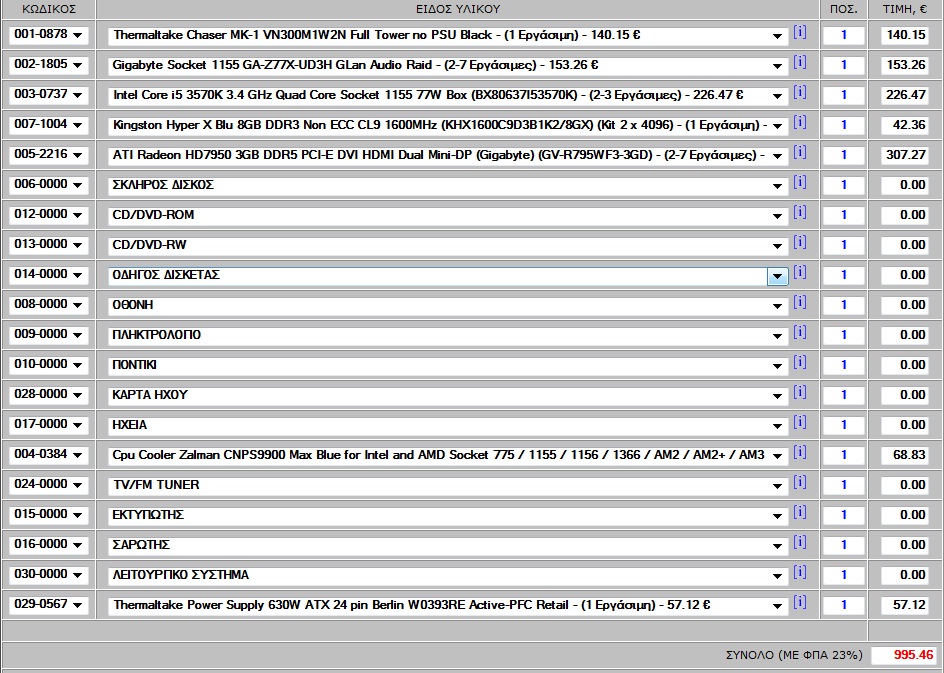This screenshot has height=673, width=944.
Task: Click the 226.47 price field
Action: pyautogui.click(x=904, y=95)
